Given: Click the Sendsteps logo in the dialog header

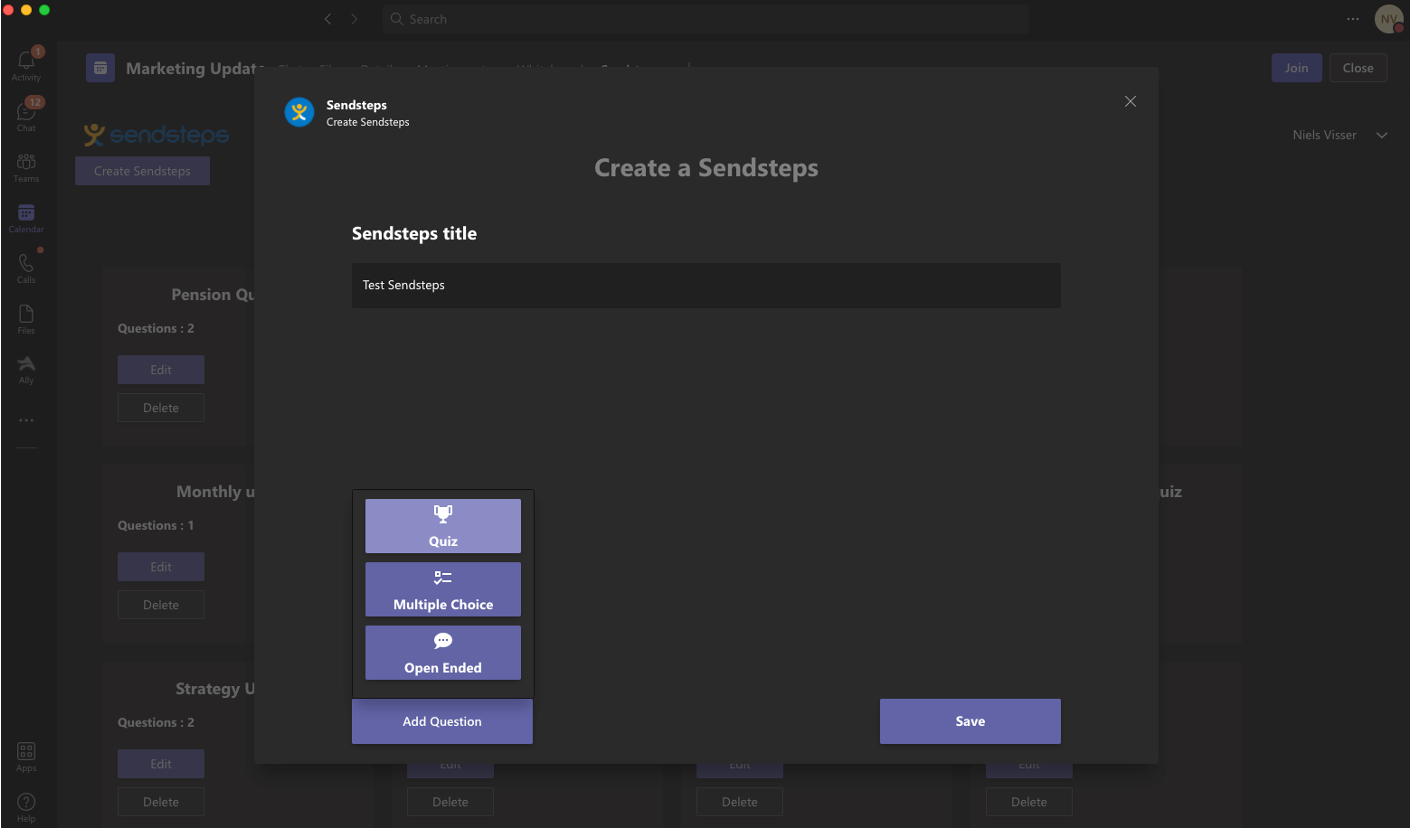Looking at the screenshot, I should [299, 111].
